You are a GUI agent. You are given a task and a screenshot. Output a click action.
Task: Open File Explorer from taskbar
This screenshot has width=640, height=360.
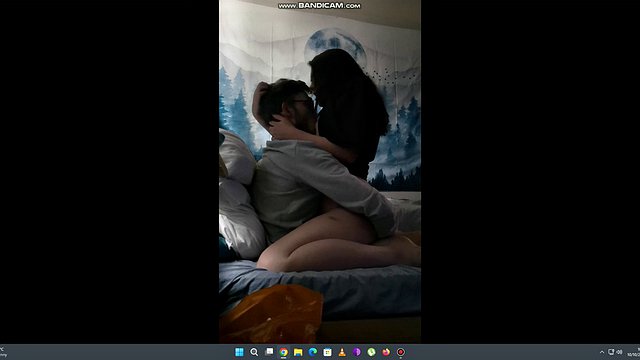pyautogui.click(x=298, y=352)
